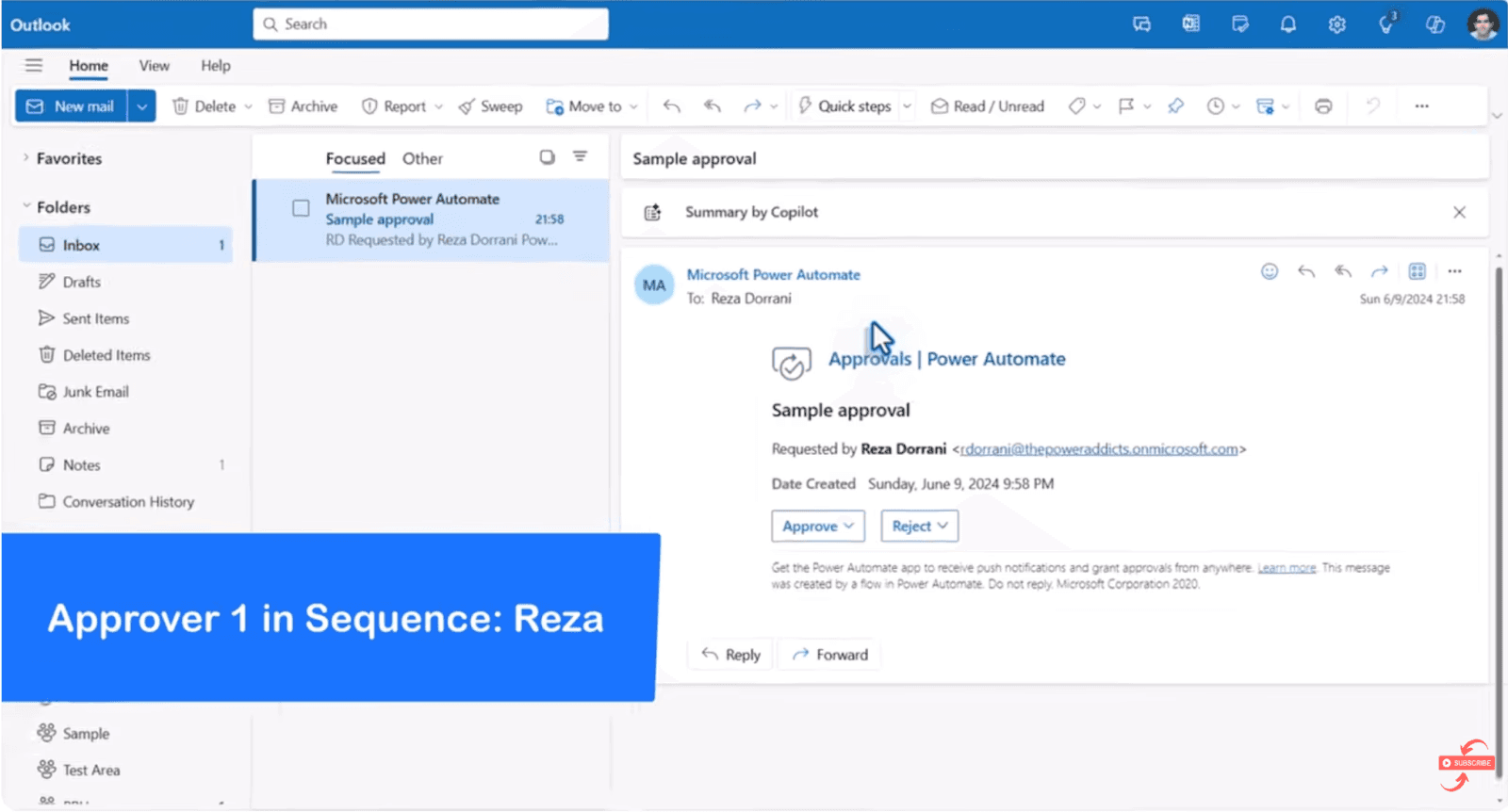Add an emoji reaction to the email
This screenshot has height=812, width=1508.
point(1270,271)
